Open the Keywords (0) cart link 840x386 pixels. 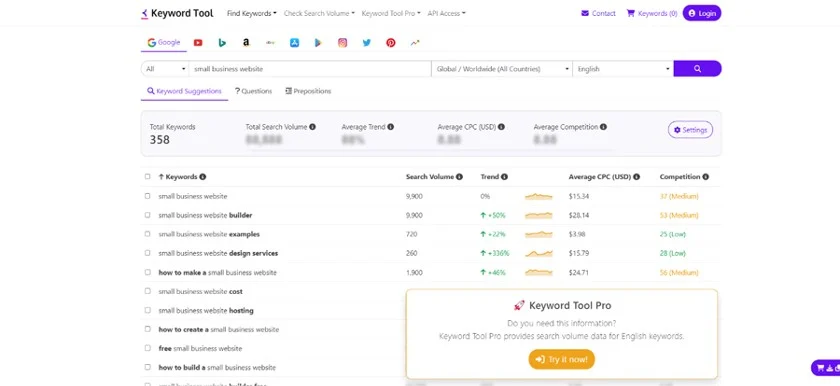click(x=652, y=13)
